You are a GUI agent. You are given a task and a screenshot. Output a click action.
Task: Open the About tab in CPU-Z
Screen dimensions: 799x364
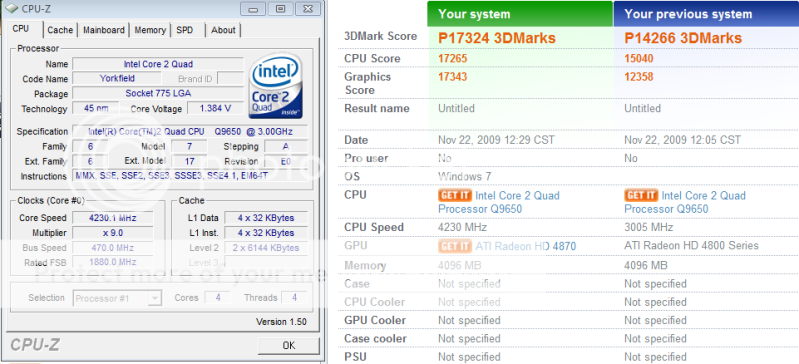click(223, 30)
